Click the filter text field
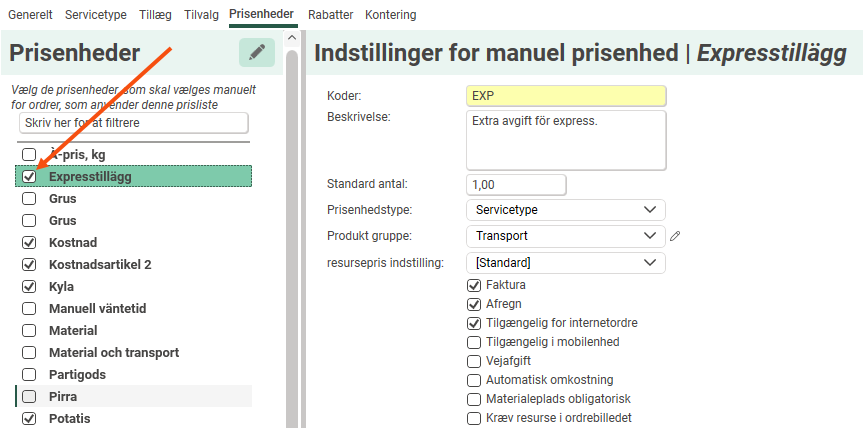The image size is (863, 428). coord(133,123)
